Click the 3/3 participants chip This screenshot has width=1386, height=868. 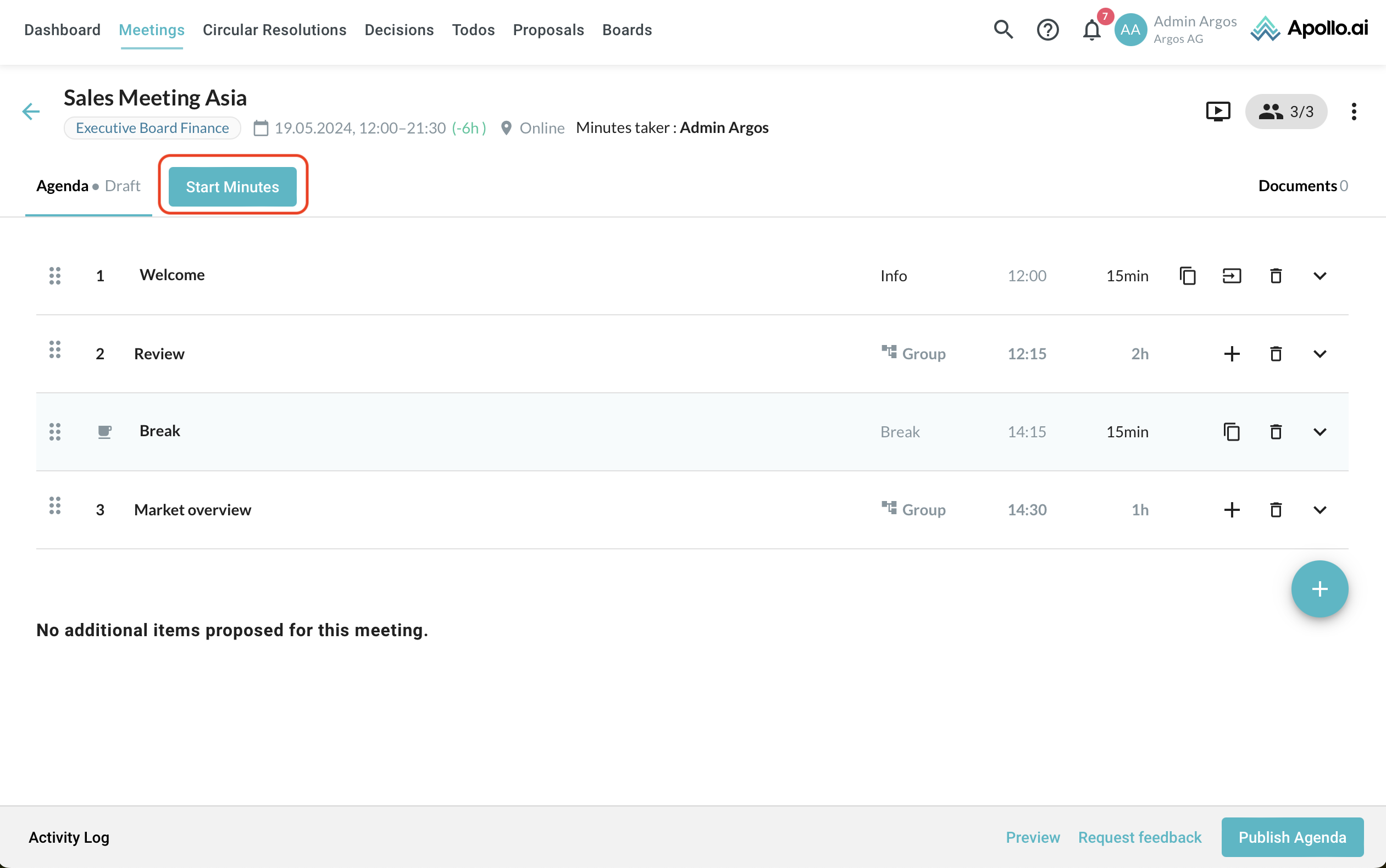click(x=1285, y=112)
